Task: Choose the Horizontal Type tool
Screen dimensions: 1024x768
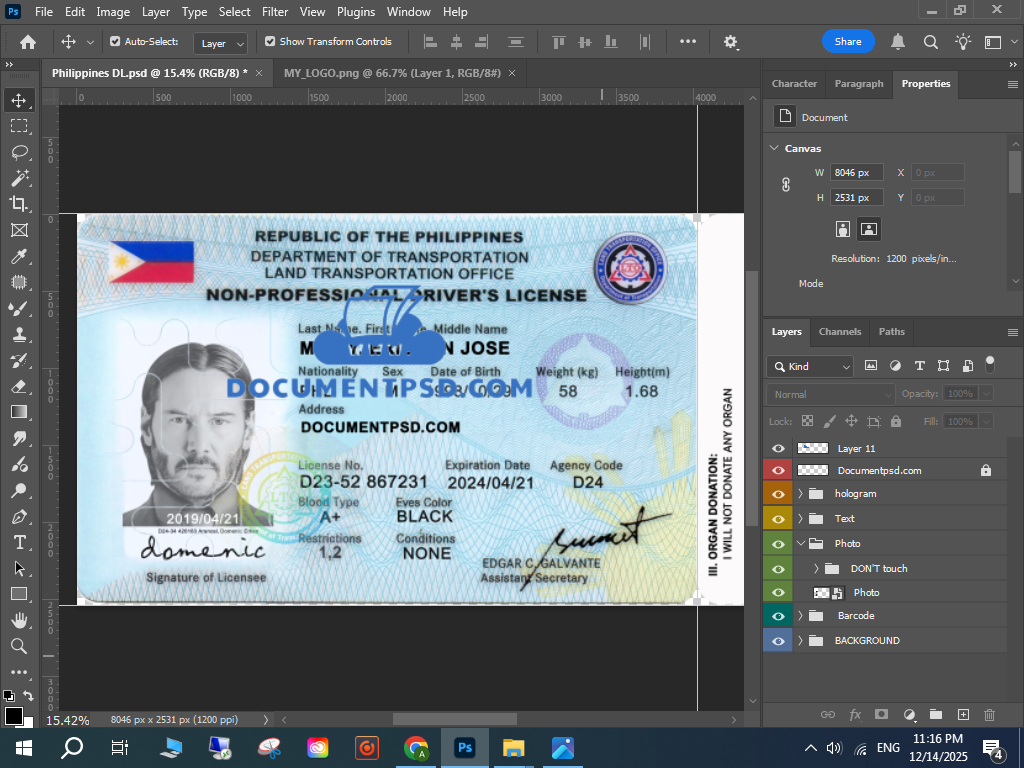Action: 19,542
